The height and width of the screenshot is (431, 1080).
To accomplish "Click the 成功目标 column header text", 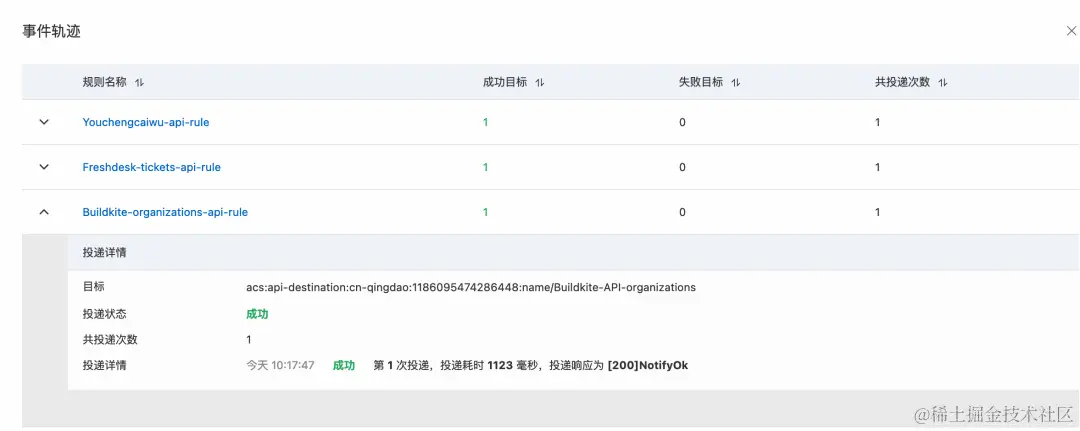I will click(x=505, y=82).
